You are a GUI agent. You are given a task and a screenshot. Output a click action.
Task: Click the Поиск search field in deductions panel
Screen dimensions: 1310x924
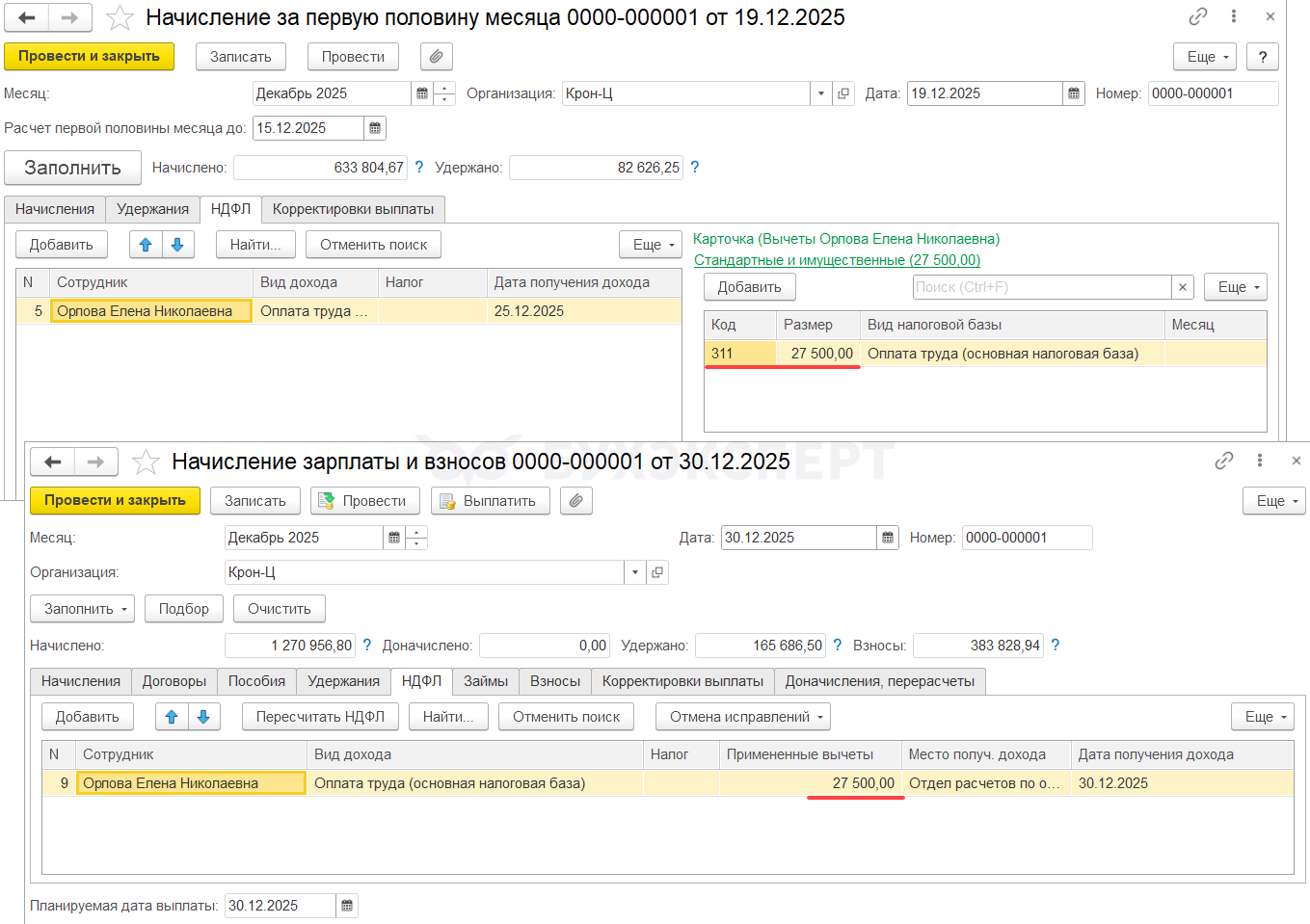[x=1041, y=287]
